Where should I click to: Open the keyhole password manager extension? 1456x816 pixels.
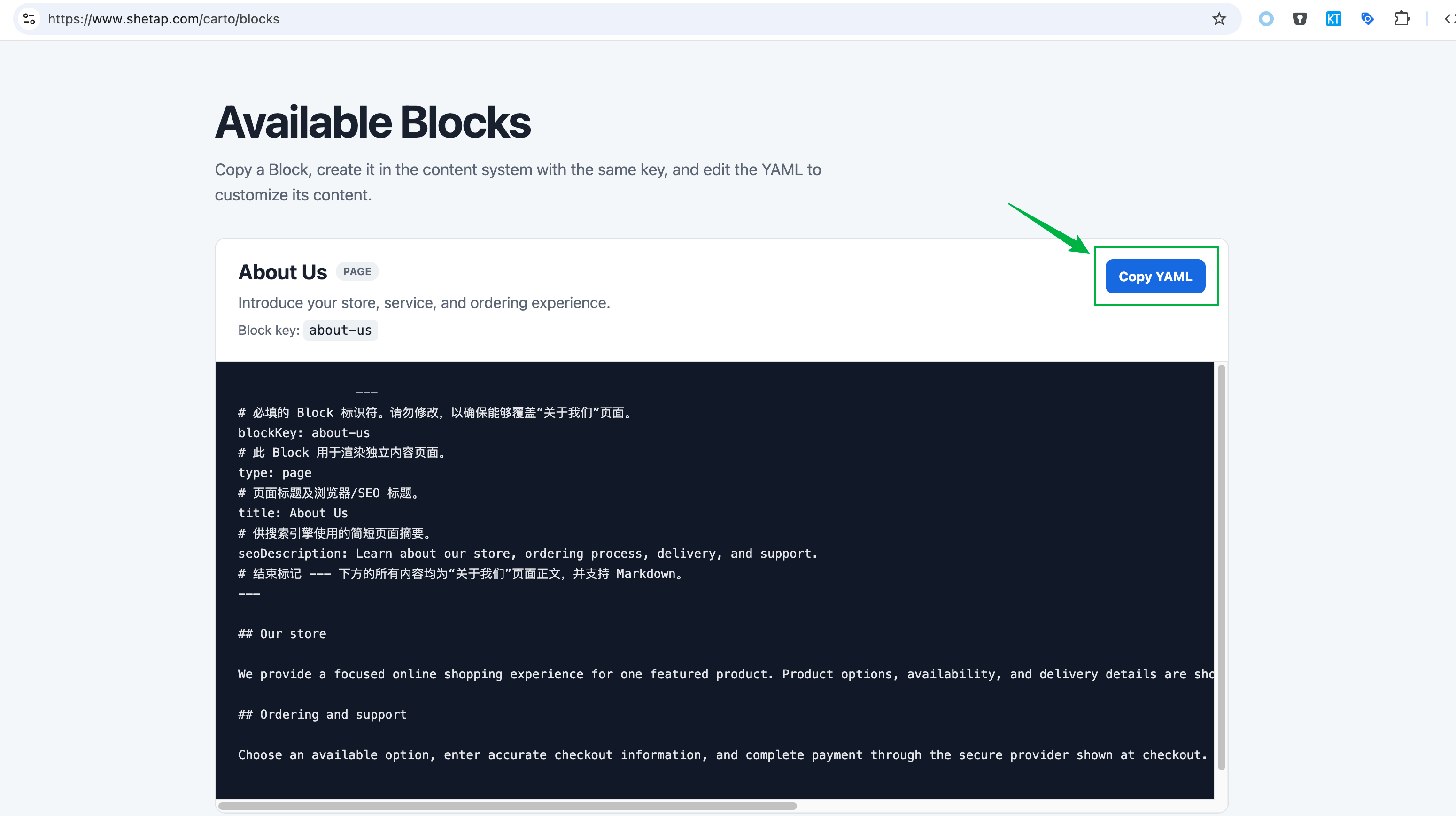coord(1300,19)
